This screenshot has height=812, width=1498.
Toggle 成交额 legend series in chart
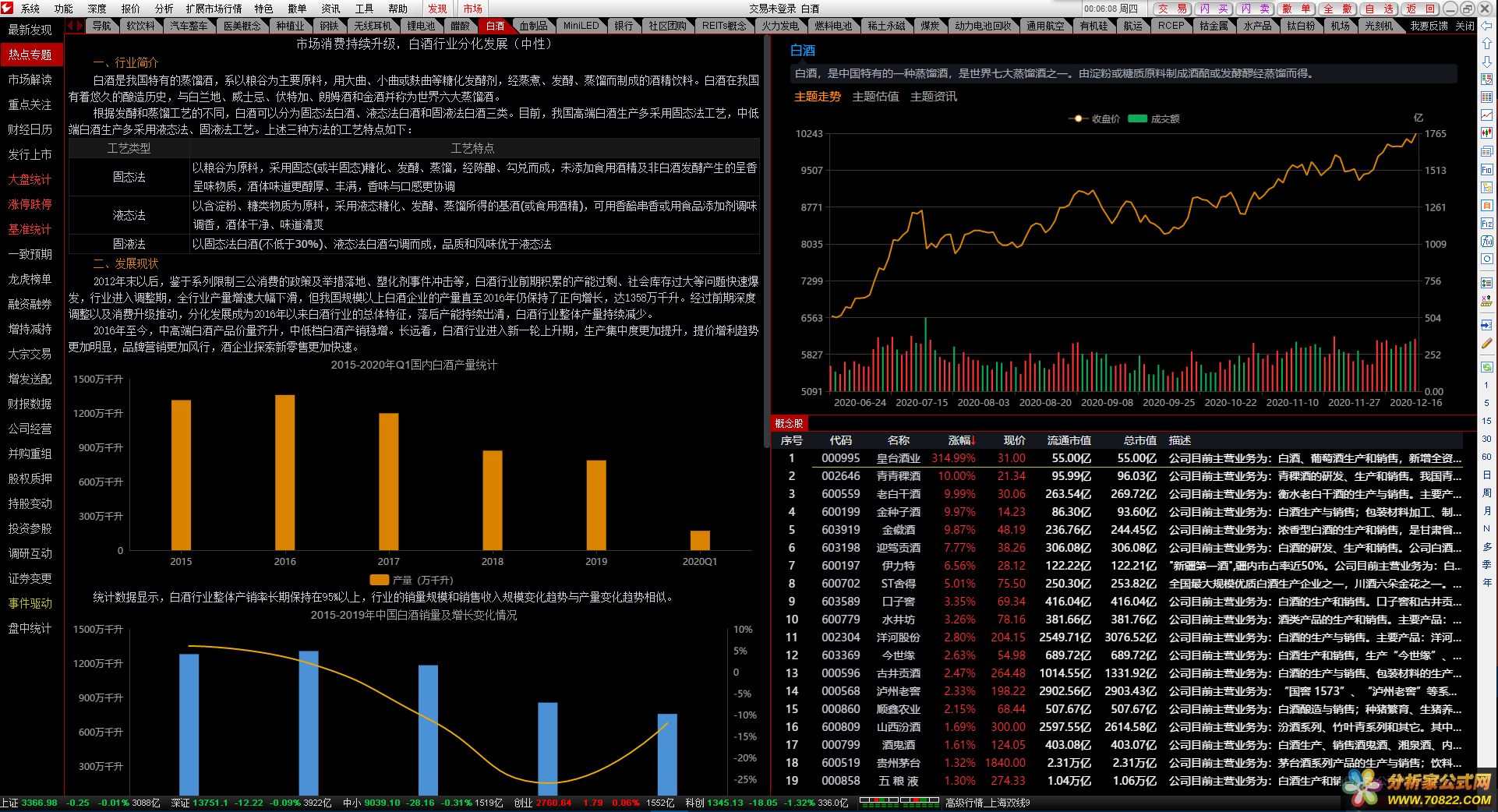pyautogui.click(x=1154, y=119)
